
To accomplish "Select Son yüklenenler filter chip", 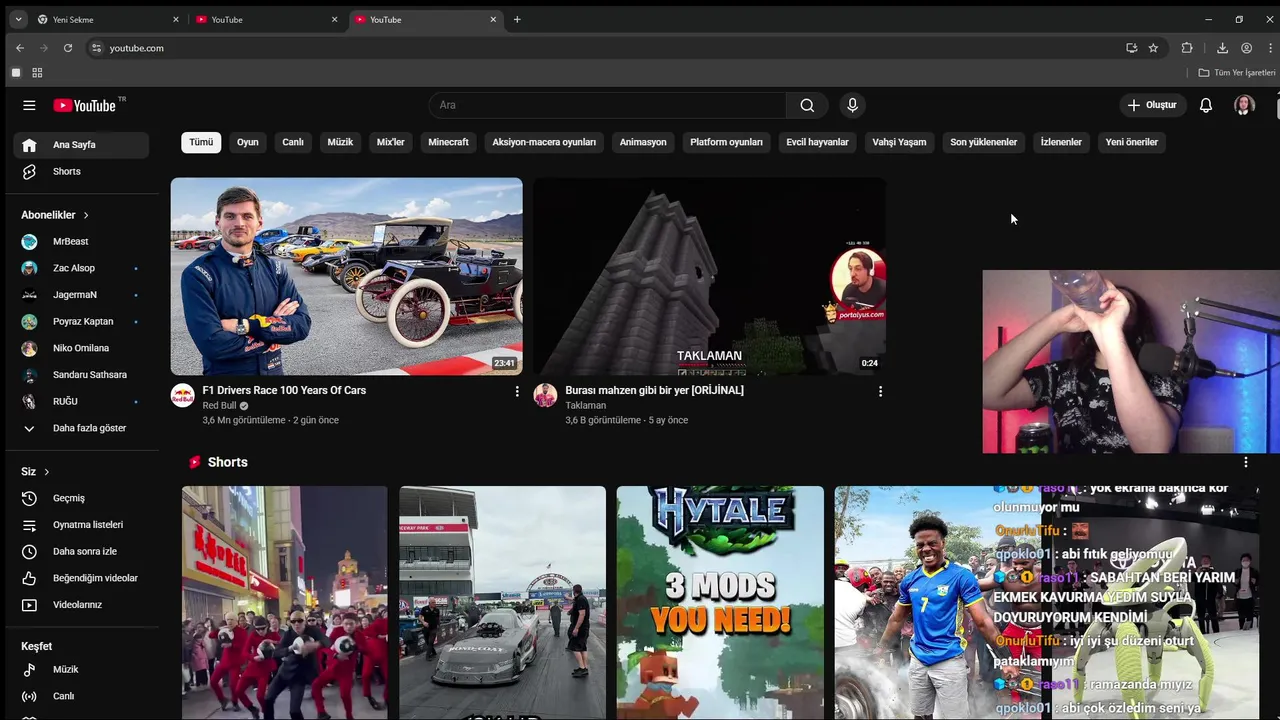I will (983, 142).
